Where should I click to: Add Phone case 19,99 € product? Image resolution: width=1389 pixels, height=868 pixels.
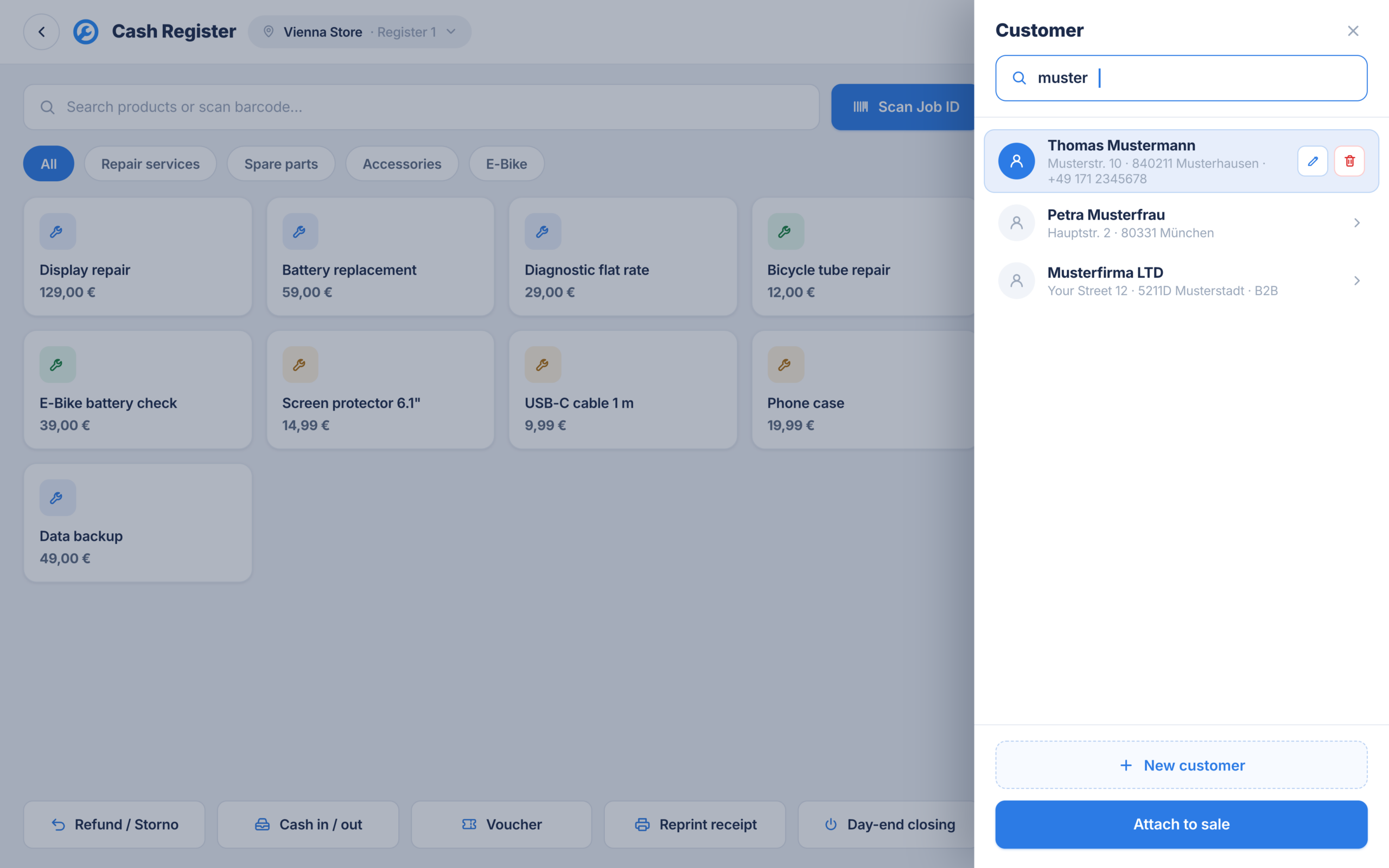pyautogui.click(x=863, y=390)
